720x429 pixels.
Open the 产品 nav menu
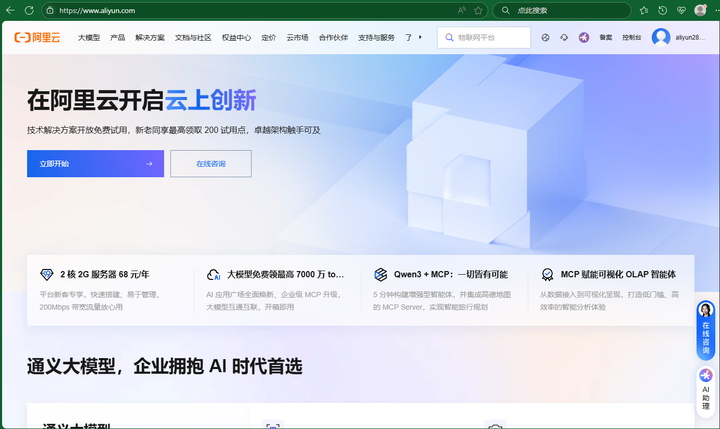coord(118,37)
